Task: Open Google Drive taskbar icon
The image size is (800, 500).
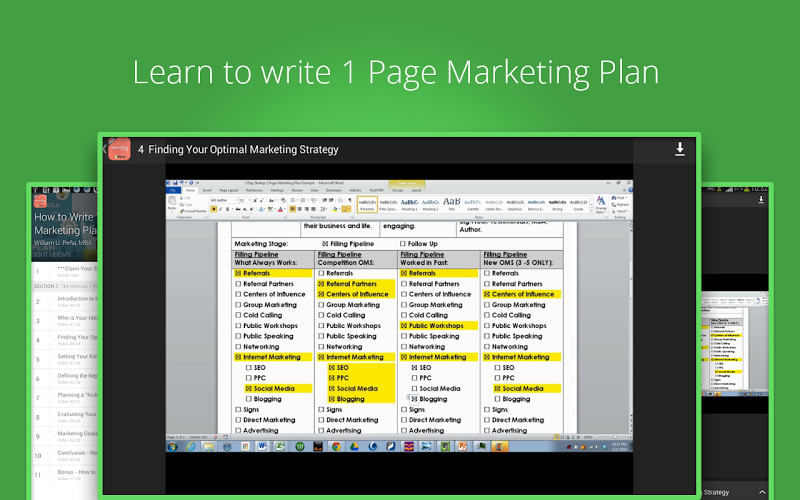Action: [x=354, y=446]
